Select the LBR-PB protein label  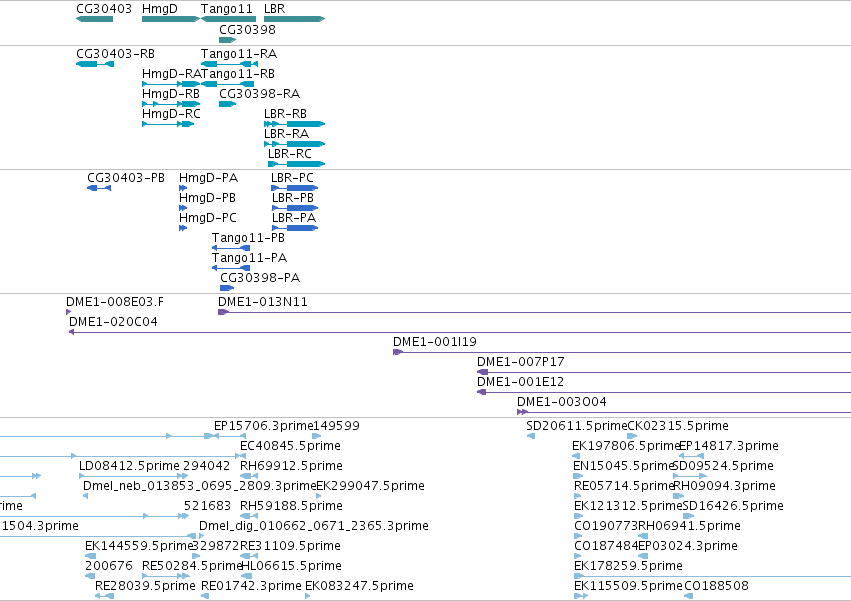[293, 198]
